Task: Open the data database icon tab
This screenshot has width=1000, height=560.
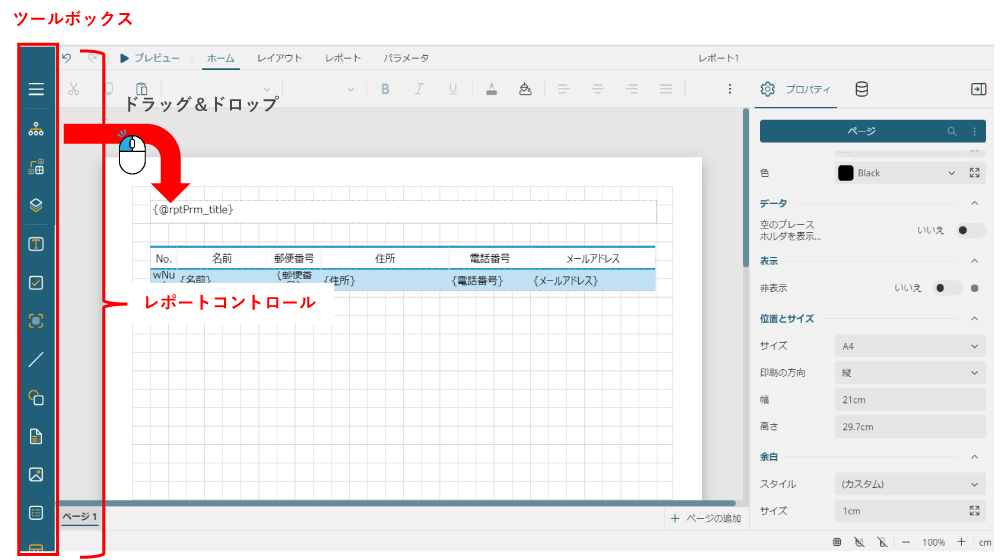Action: point(861,89)
